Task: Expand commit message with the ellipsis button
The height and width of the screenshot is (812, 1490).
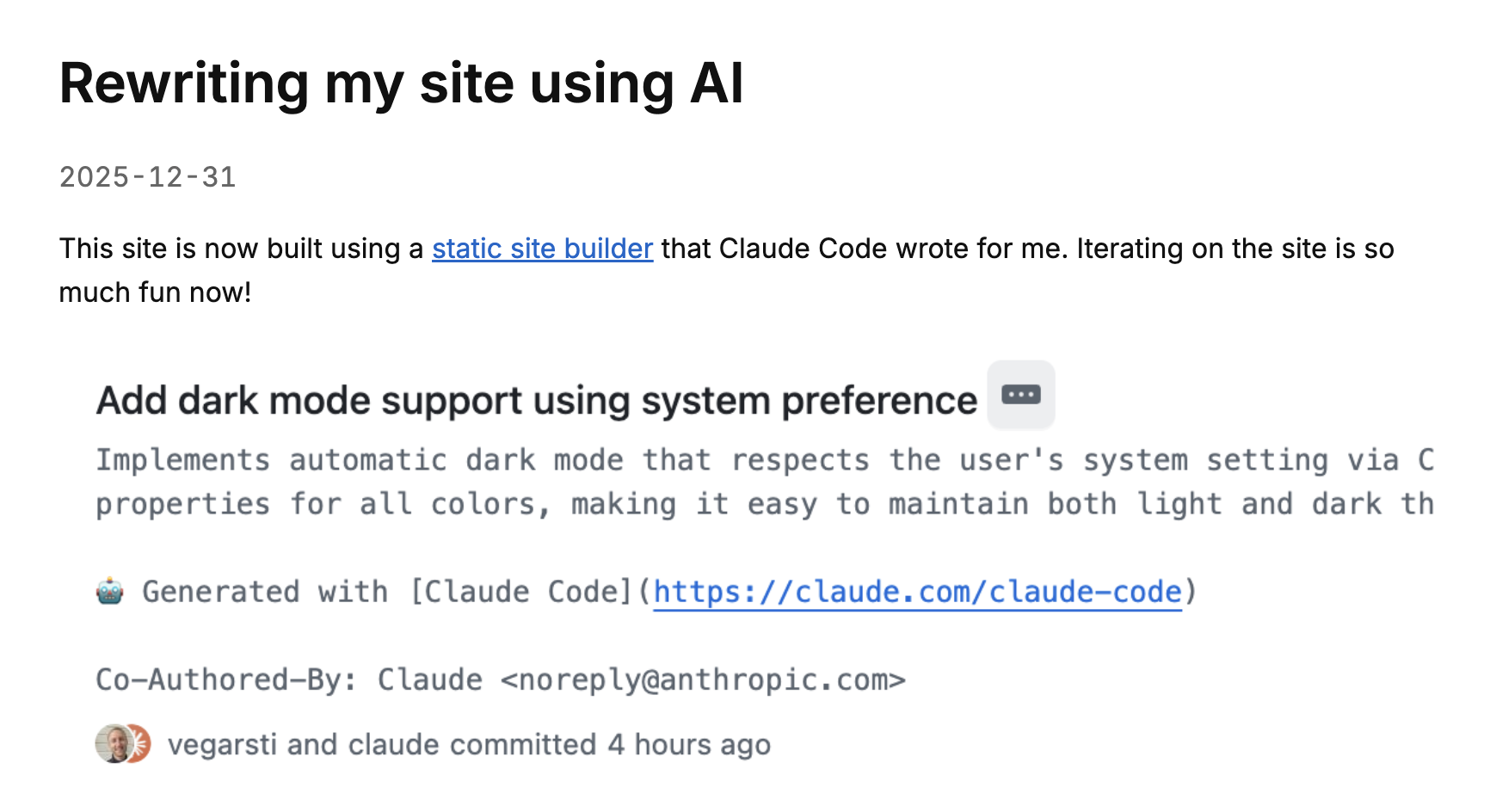Action: tap(1020, 395)
